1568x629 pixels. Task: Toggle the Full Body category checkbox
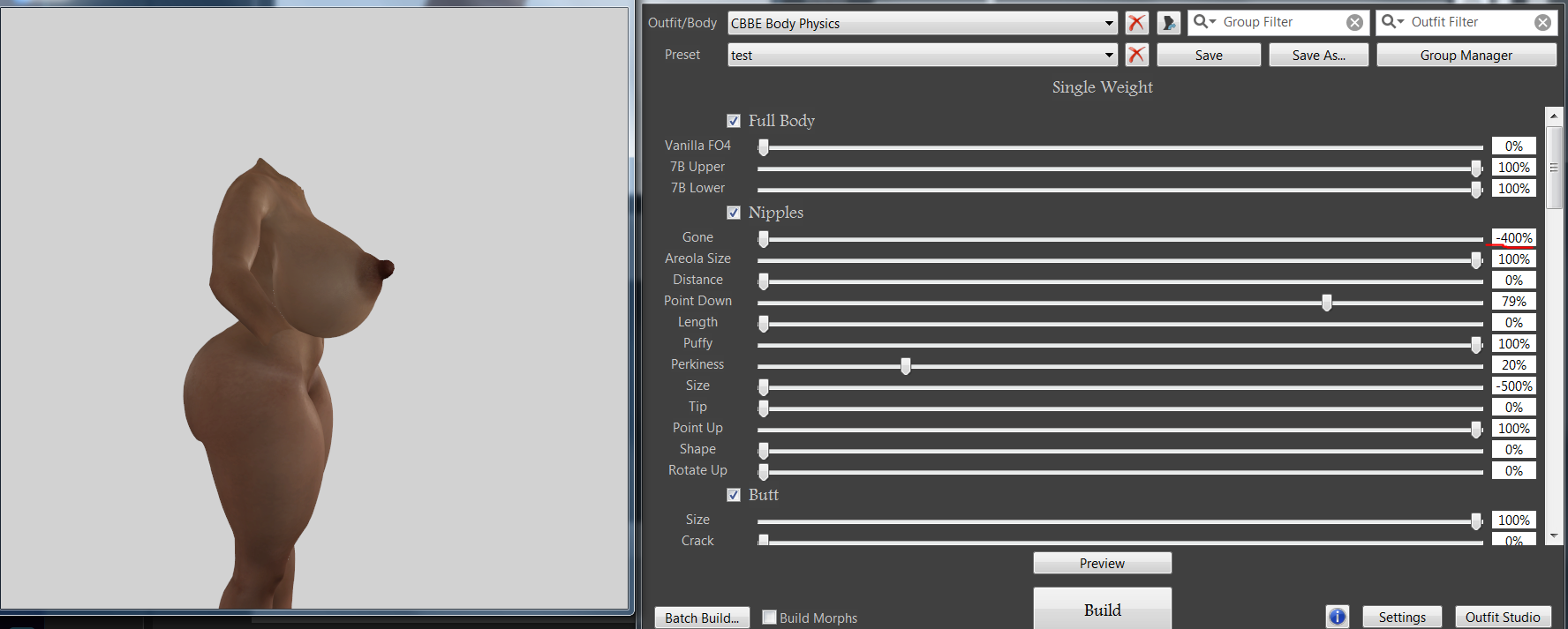[734, 121]
